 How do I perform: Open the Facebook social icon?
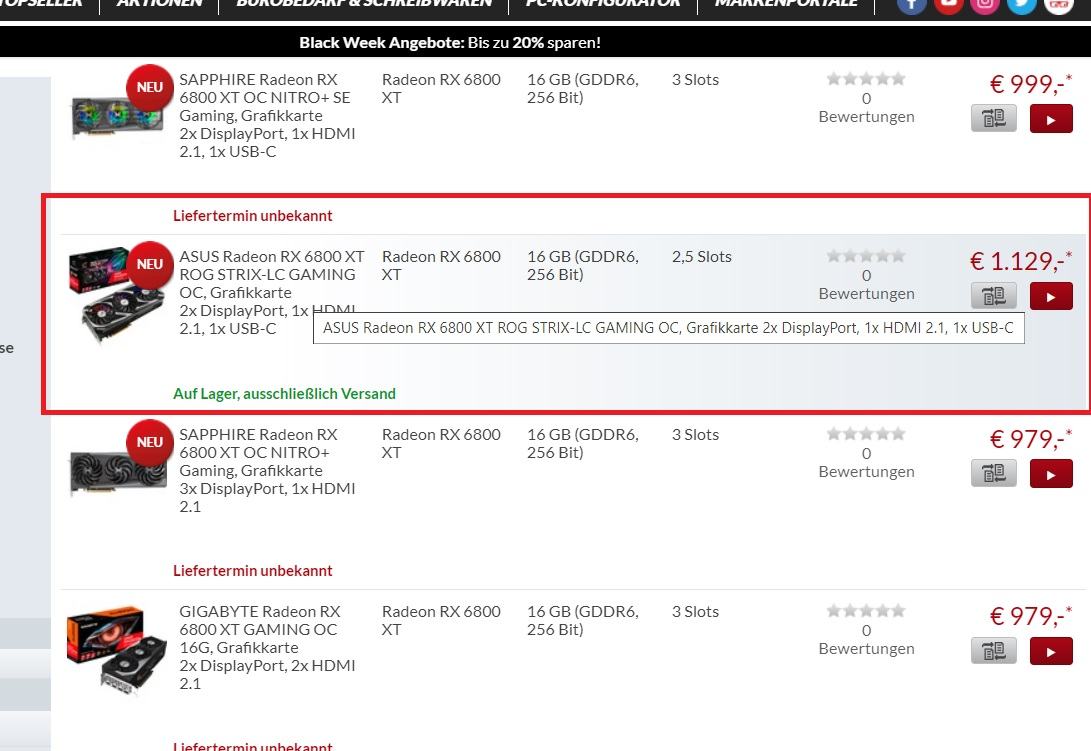911,5
